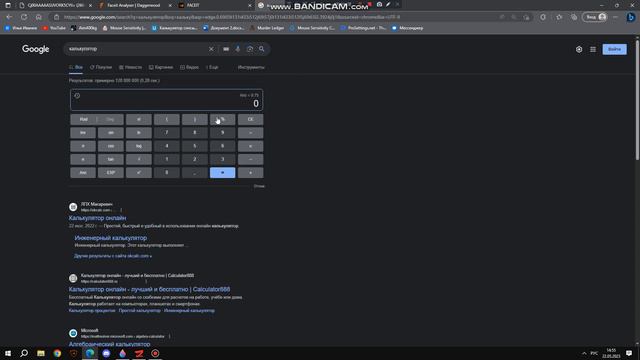
Task: Open Calculator888 result title link
Action: (x=149, y=289)
